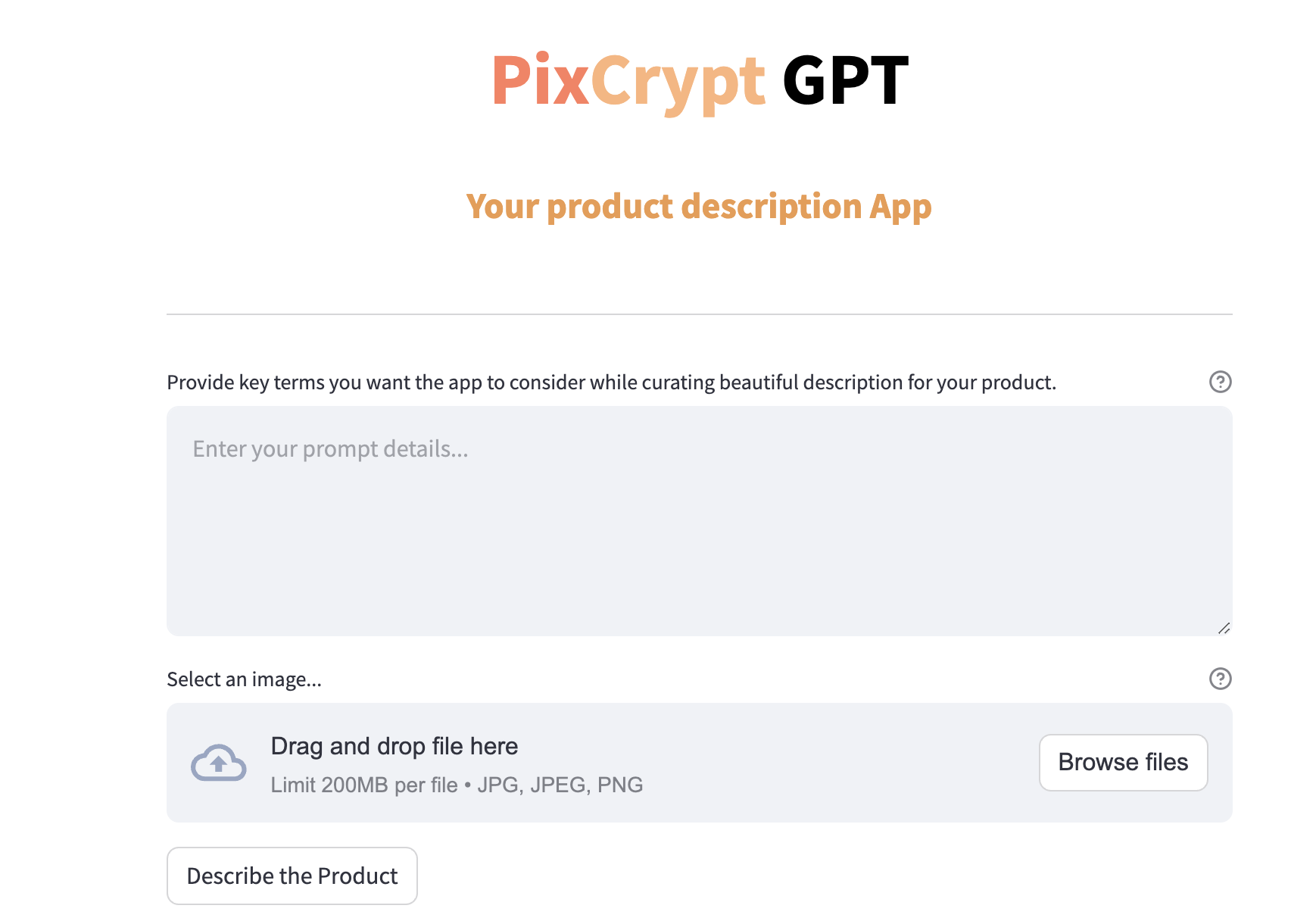
Task: Click the 'Drag and drop file here' text
Action: (394, 746)
